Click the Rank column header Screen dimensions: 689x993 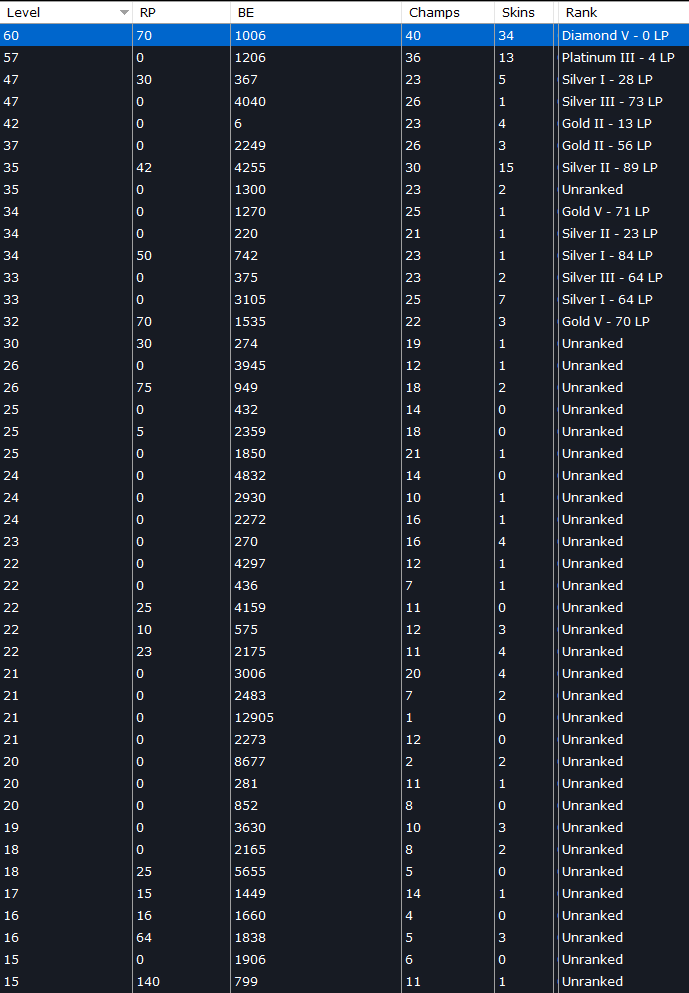[x=624, y=12]
